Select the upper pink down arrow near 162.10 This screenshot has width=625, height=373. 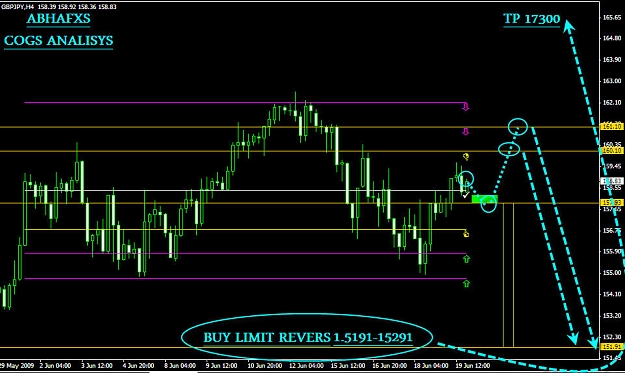466,106
